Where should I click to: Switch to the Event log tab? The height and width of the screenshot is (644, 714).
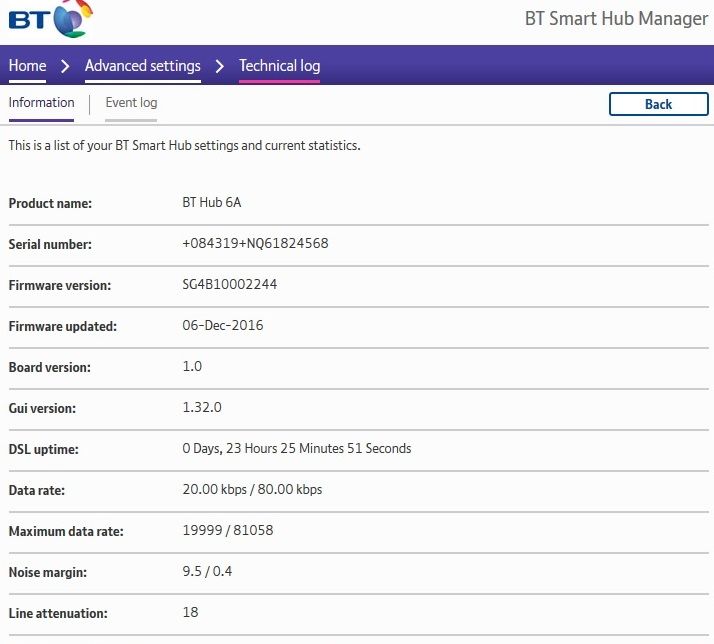point(131,102)
